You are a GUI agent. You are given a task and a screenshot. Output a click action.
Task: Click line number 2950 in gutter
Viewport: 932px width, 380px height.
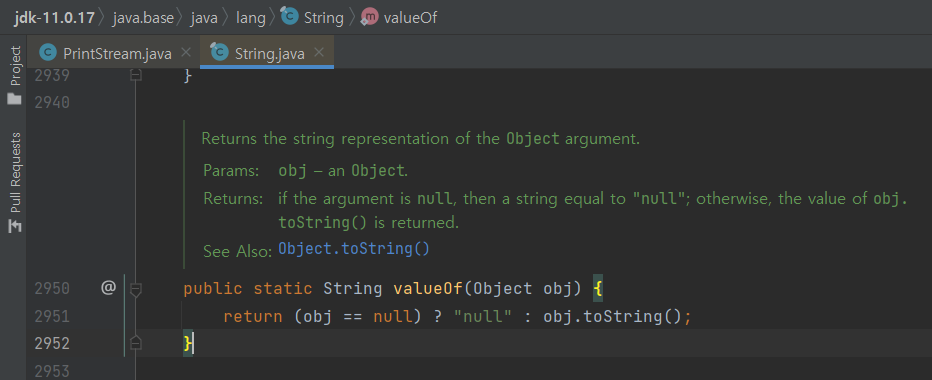pyautogui.click(x=52, y=288)
